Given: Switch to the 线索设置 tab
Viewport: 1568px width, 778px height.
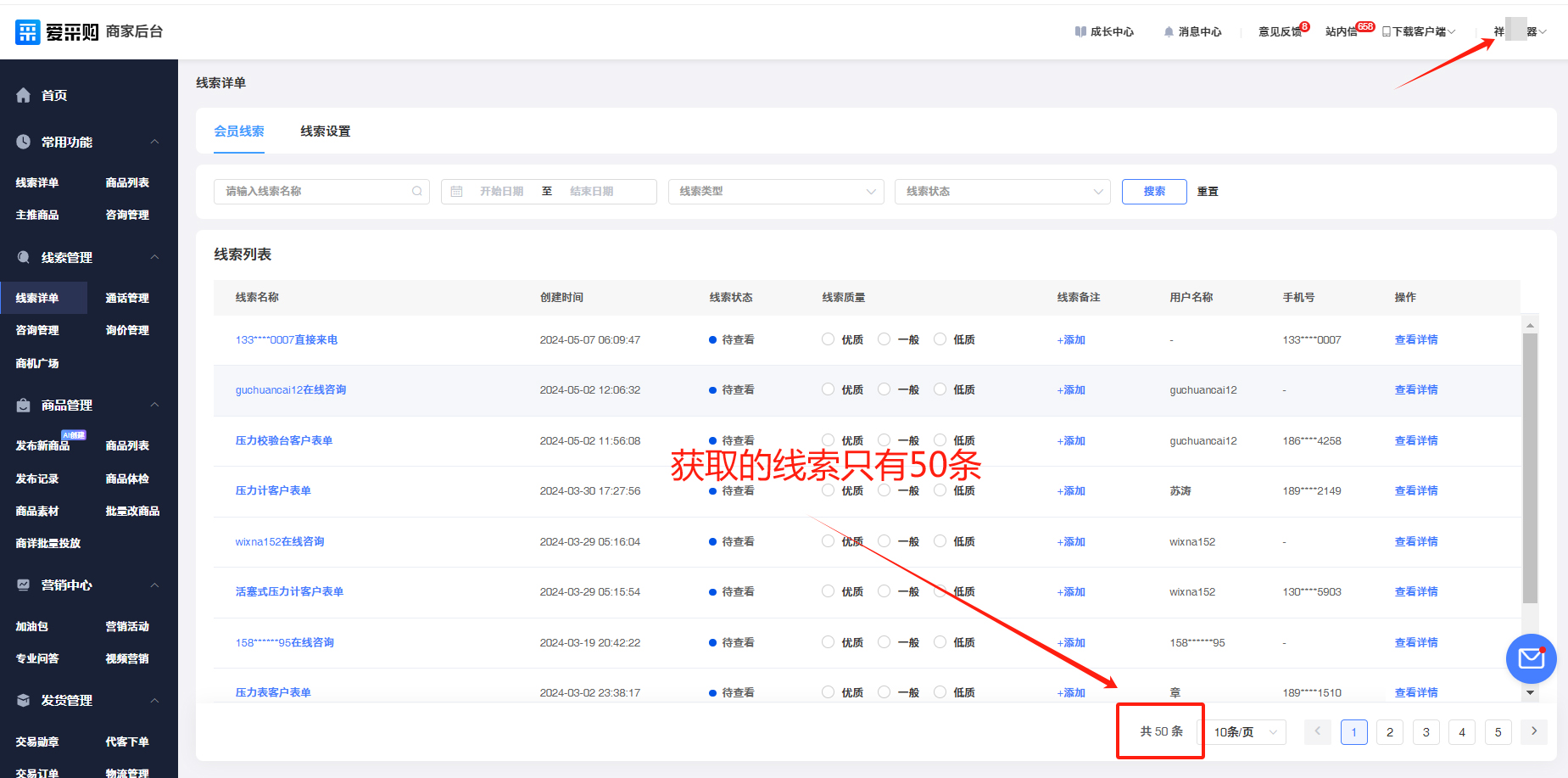Looking at the screenshot, I should click(x=325, y=132).
